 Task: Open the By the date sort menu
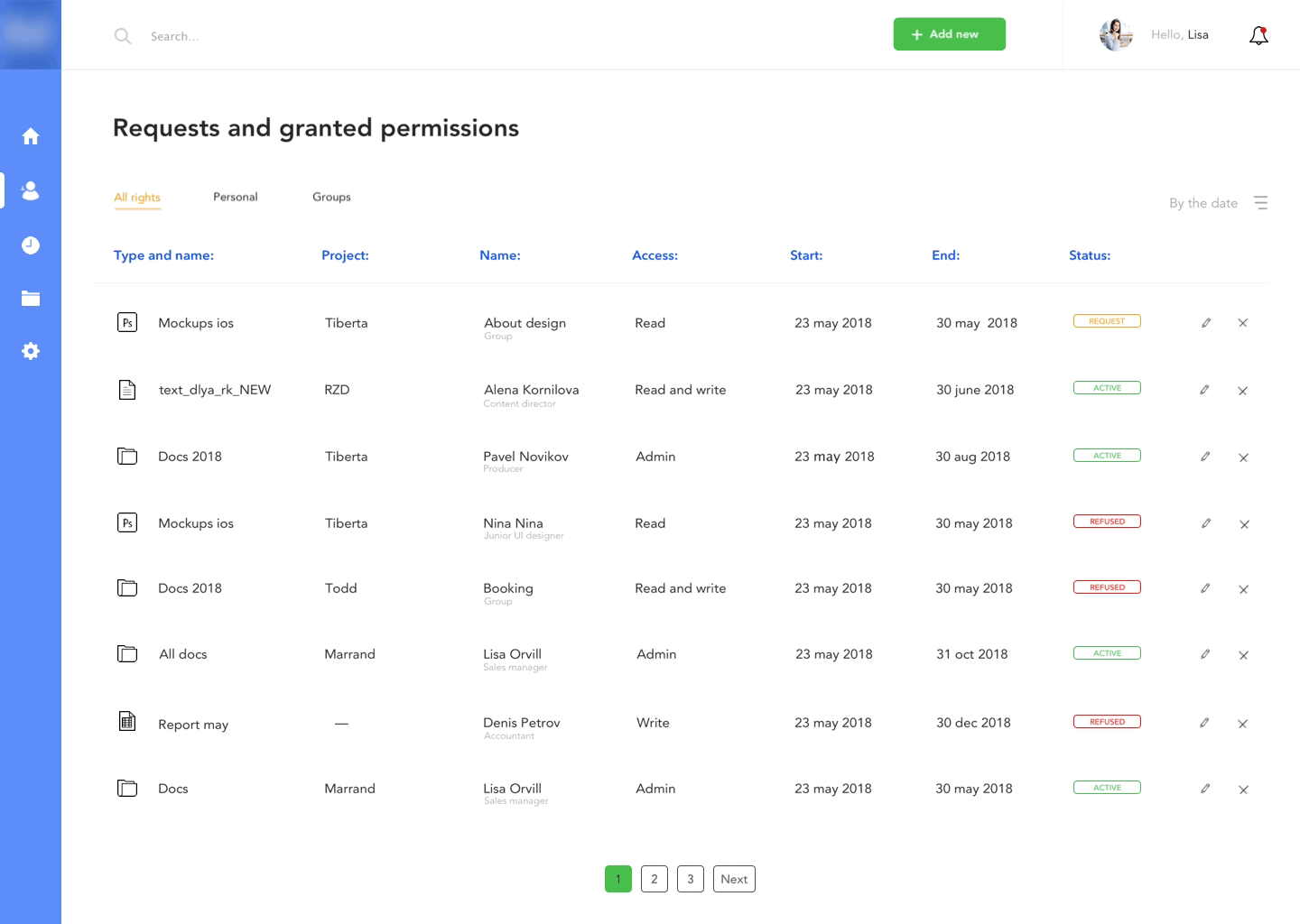tap(1202, 203)
